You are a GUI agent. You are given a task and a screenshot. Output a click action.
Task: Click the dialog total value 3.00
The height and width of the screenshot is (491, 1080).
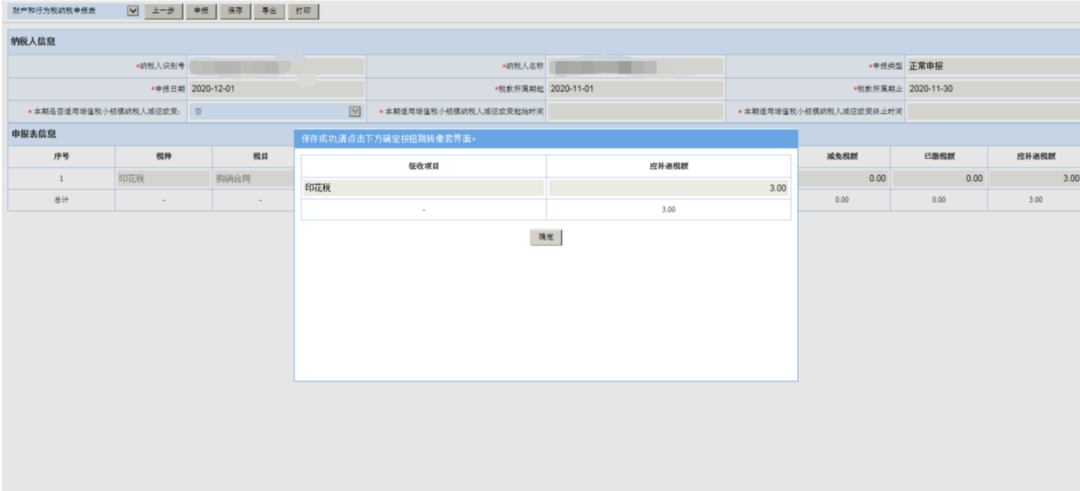(668, 209)
